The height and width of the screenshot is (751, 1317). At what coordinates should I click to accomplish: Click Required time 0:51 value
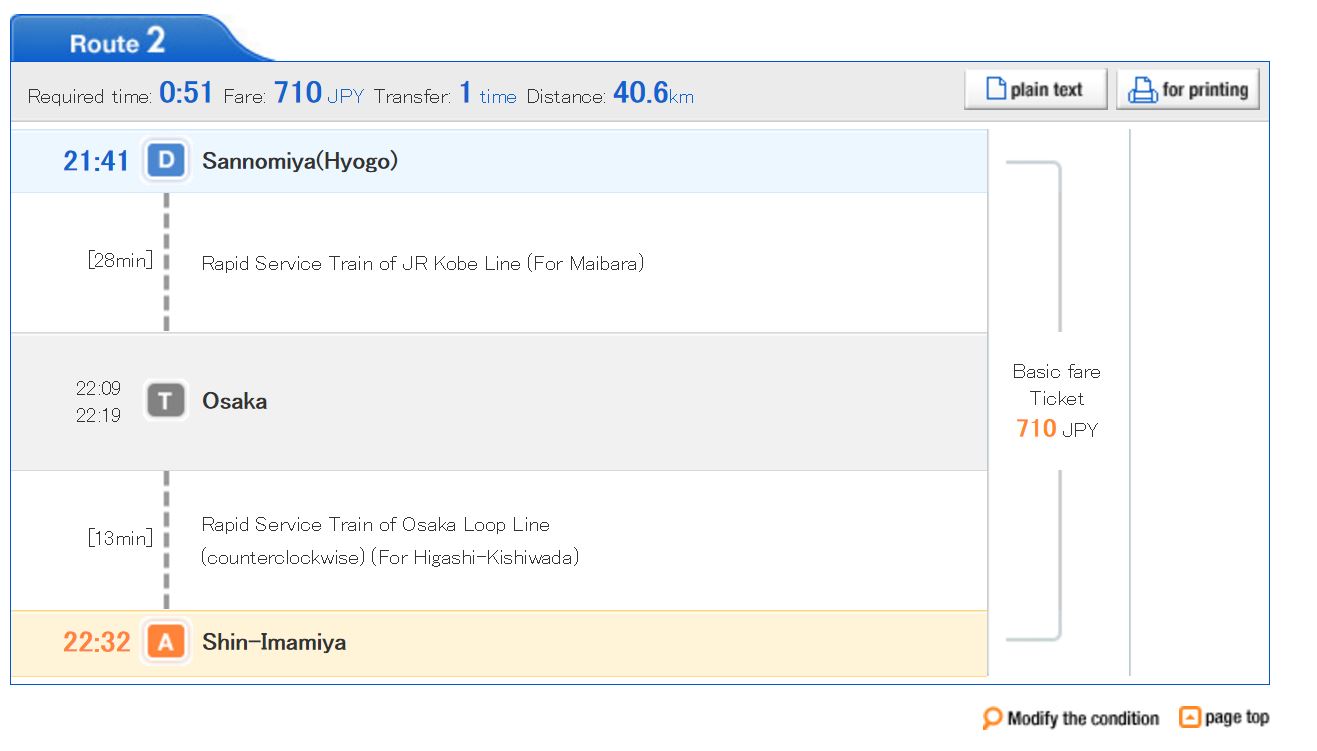click(x=186, y=93)
